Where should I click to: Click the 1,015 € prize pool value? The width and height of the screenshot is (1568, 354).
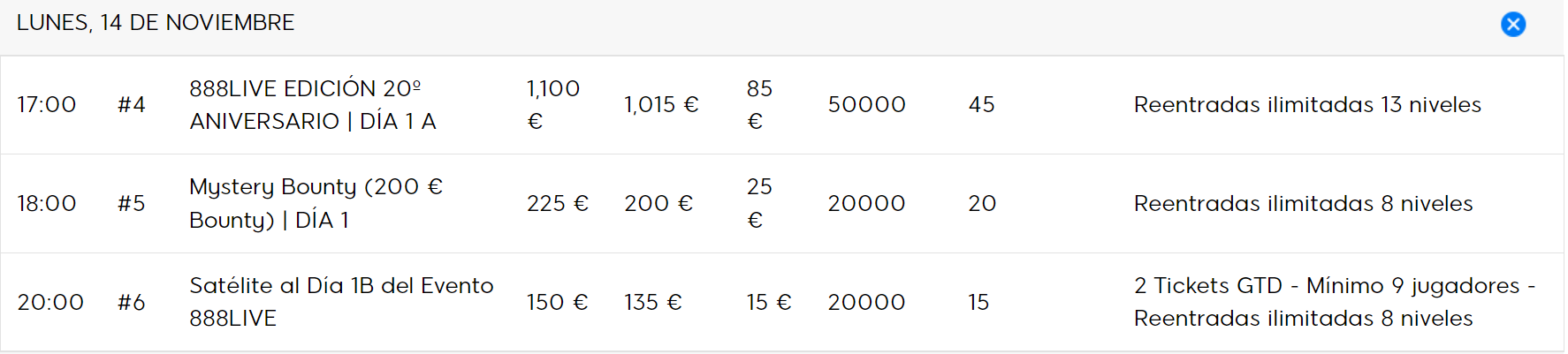(661, 105)
